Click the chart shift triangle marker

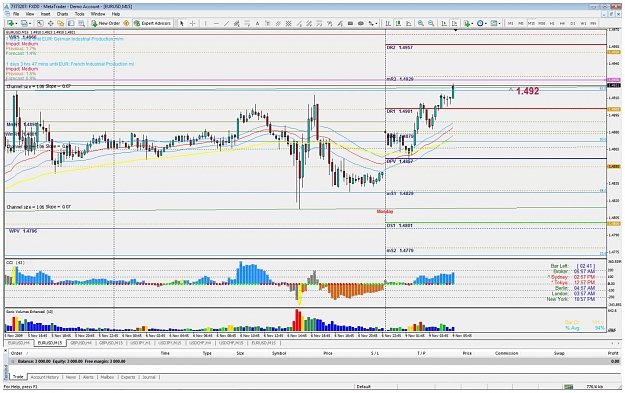tap(456, 30)
